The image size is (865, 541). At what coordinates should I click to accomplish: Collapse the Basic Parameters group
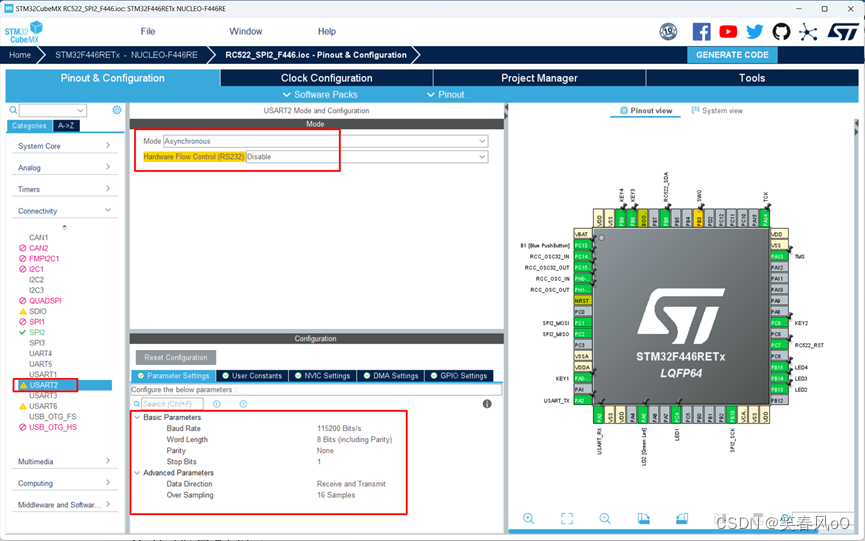click(x=137, y=417)
